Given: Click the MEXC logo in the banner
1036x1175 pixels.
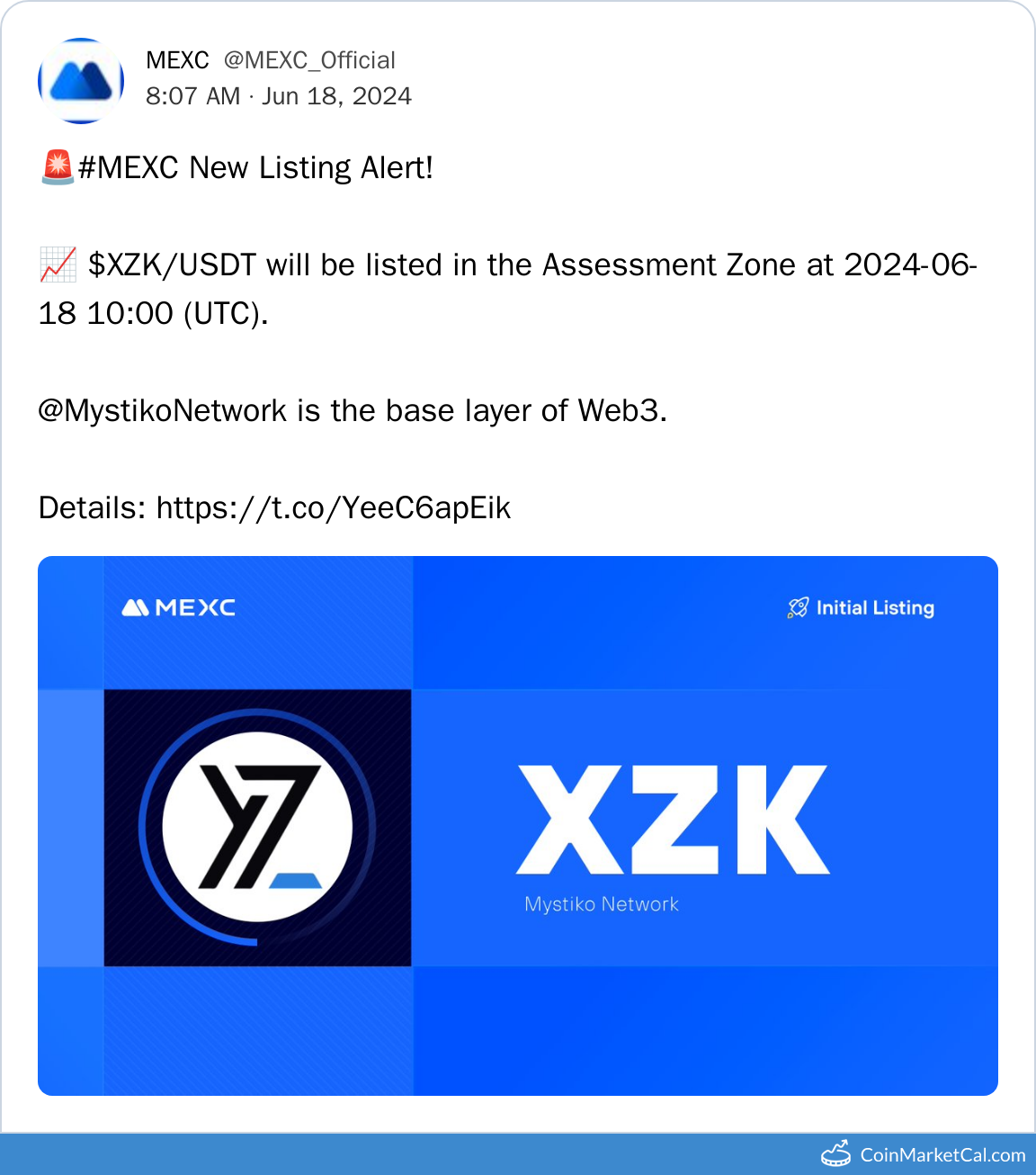Looking at the screenshot, I should [178, 608].
